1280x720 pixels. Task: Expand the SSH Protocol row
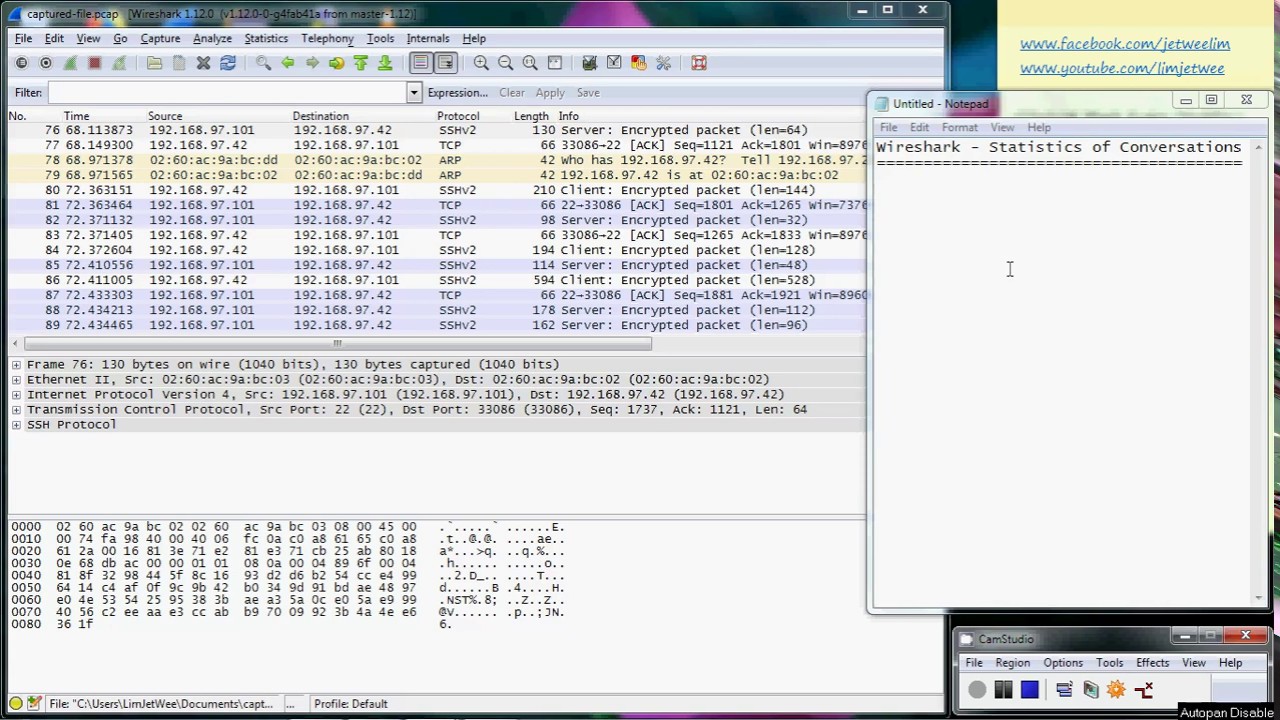point(16,425)
